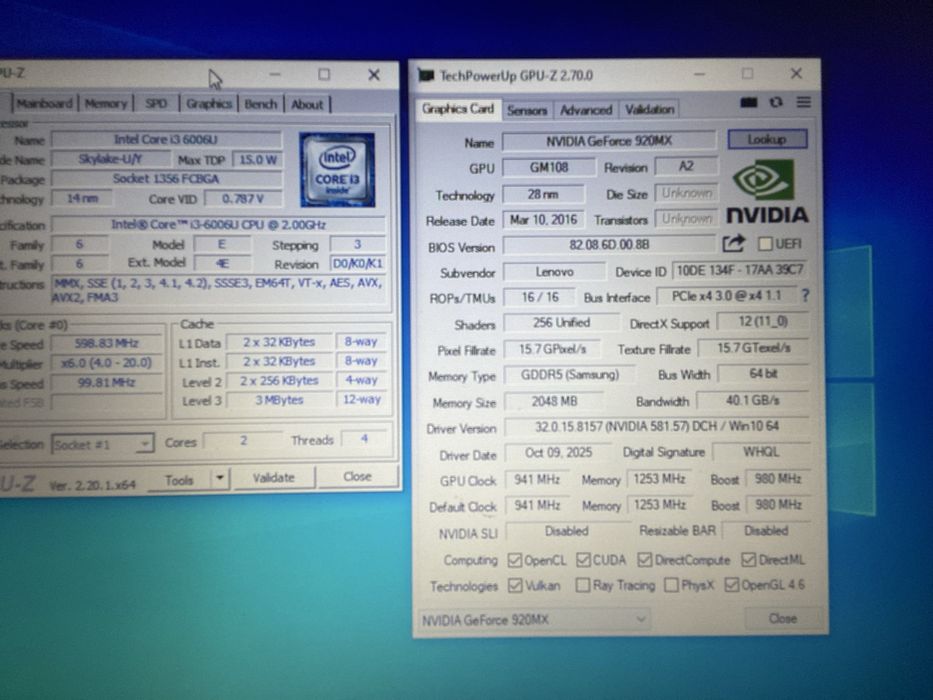The width and height of the screenshot is (933, 700).
Task: Click the GPU-Z screenshot camera icon
Action: click(749, 102)
